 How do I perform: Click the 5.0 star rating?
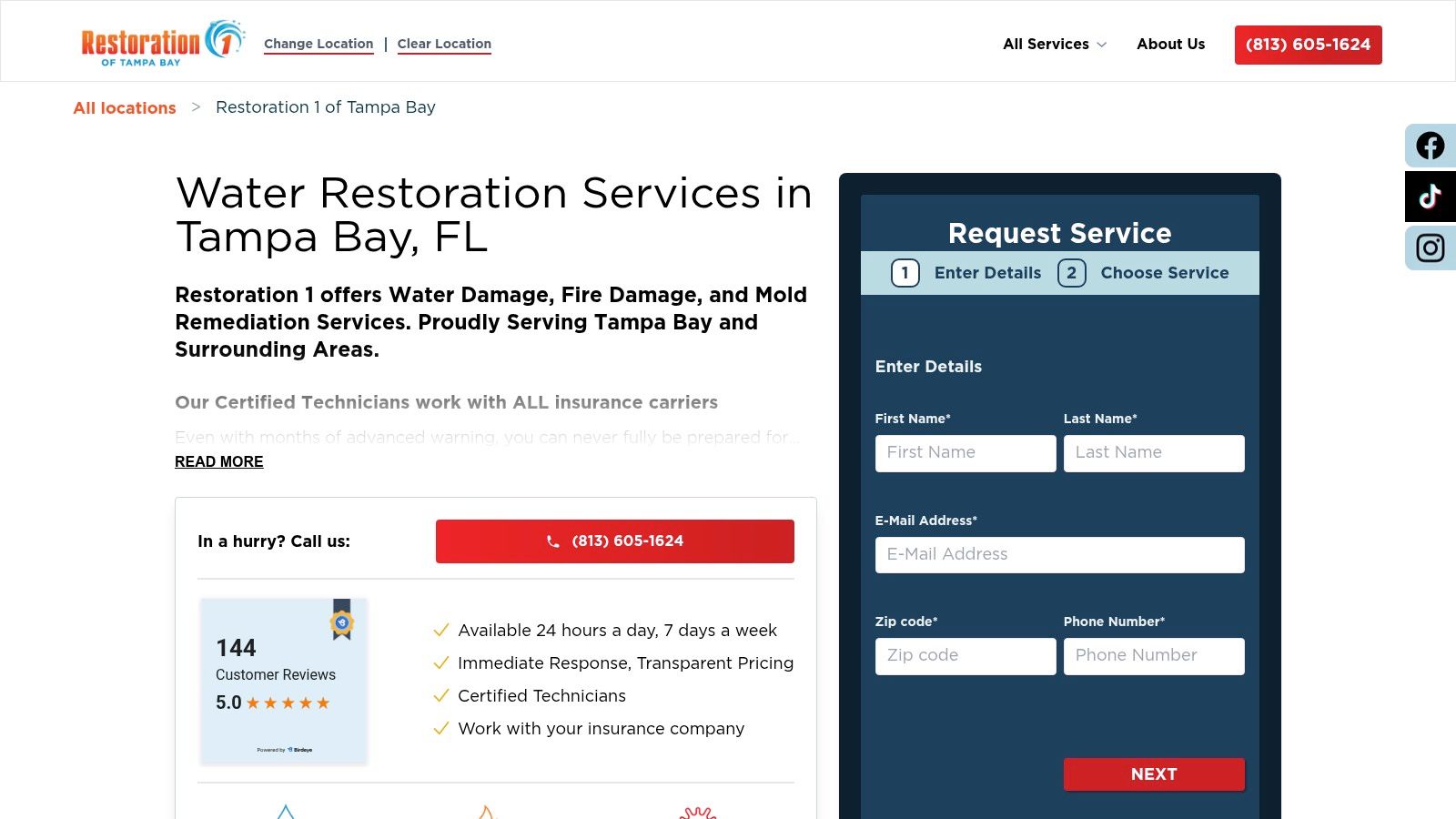point(273,703)
